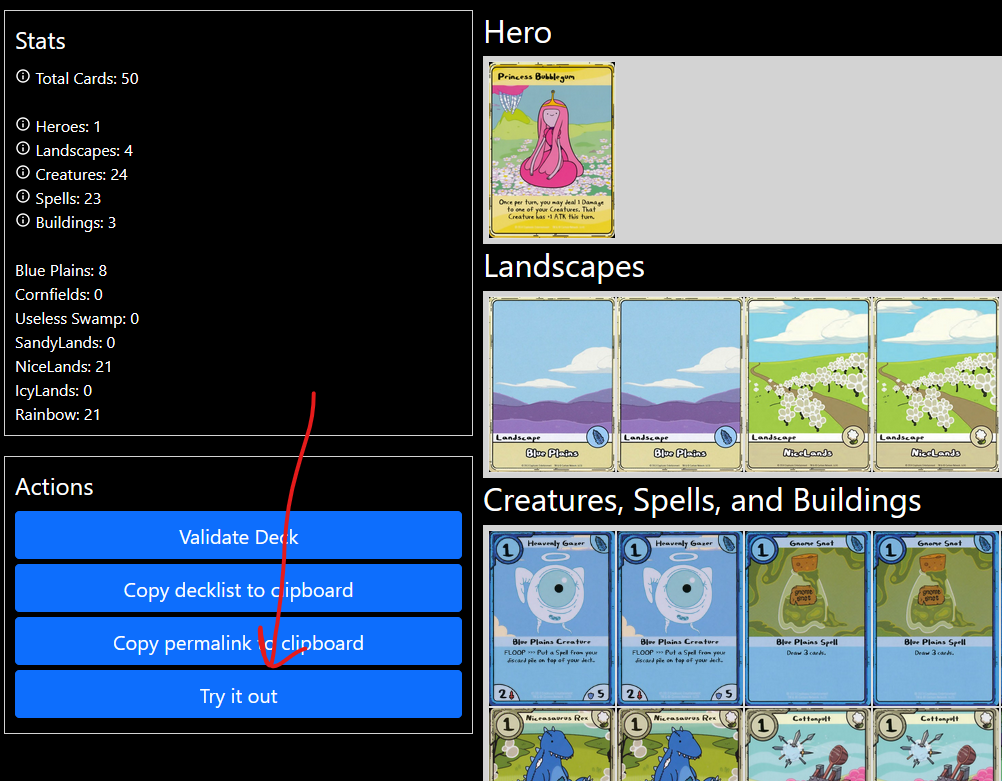
Task: Click the first NiceLands landscape card
Action: point(808,384)
